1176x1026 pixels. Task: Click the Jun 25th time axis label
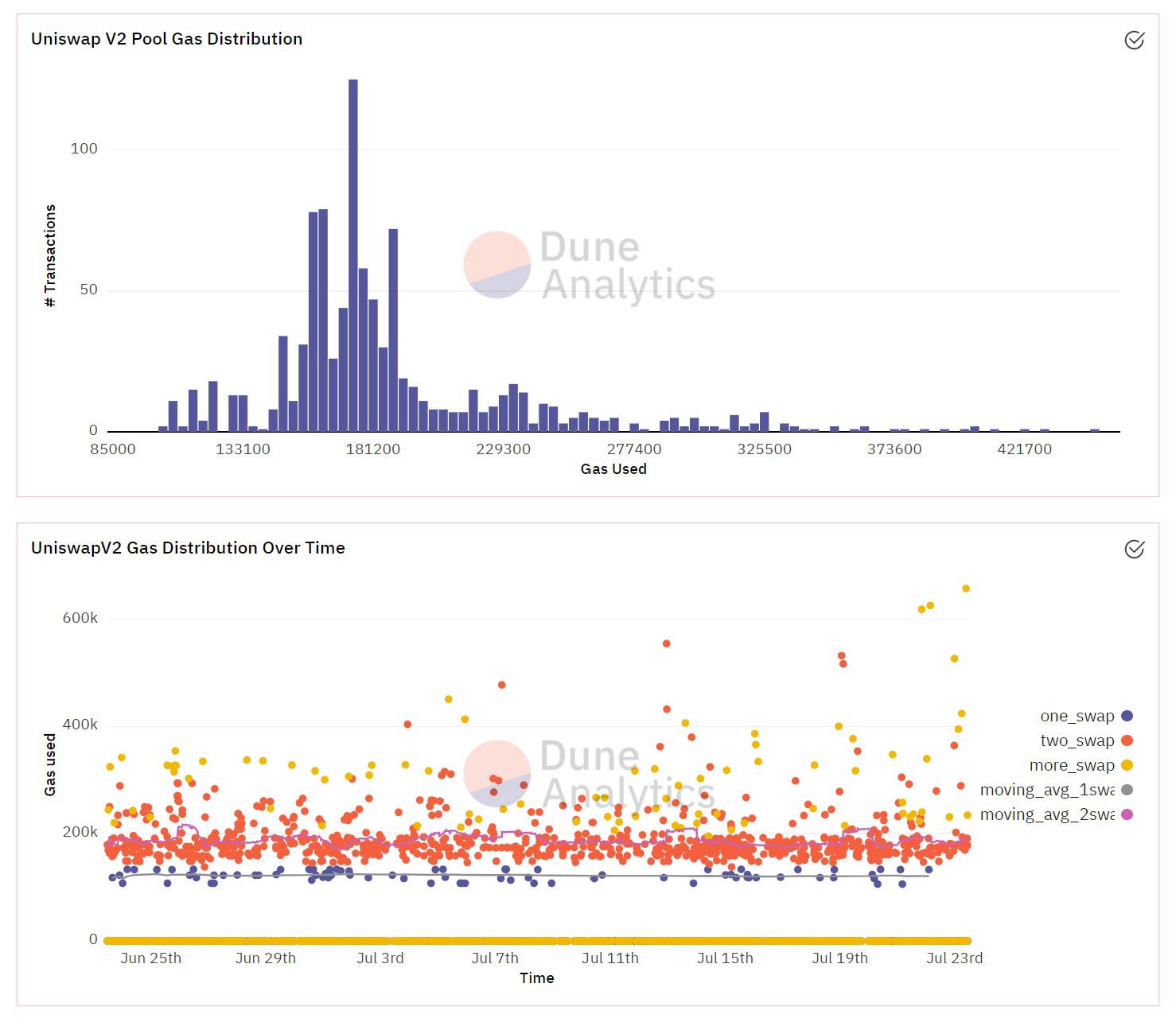(x=151, y=958)
